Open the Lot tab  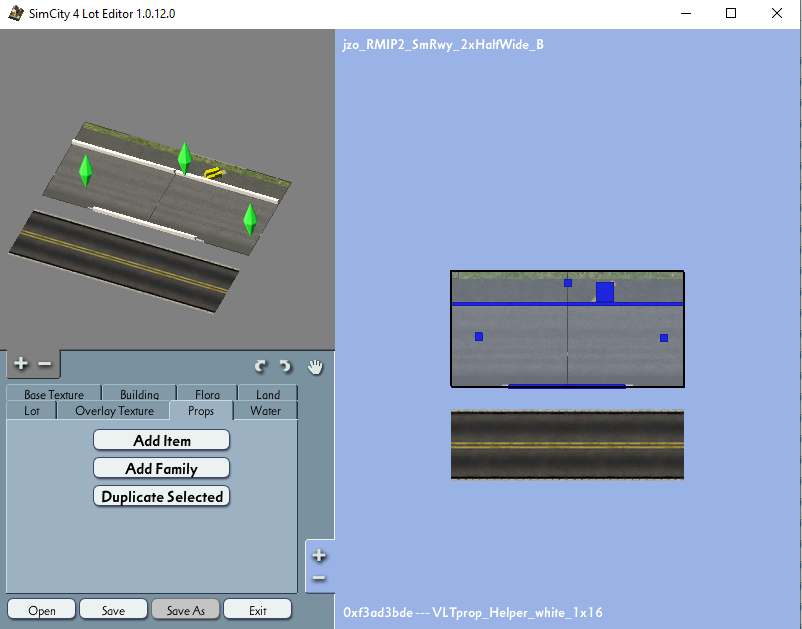[x=32, y=411]
